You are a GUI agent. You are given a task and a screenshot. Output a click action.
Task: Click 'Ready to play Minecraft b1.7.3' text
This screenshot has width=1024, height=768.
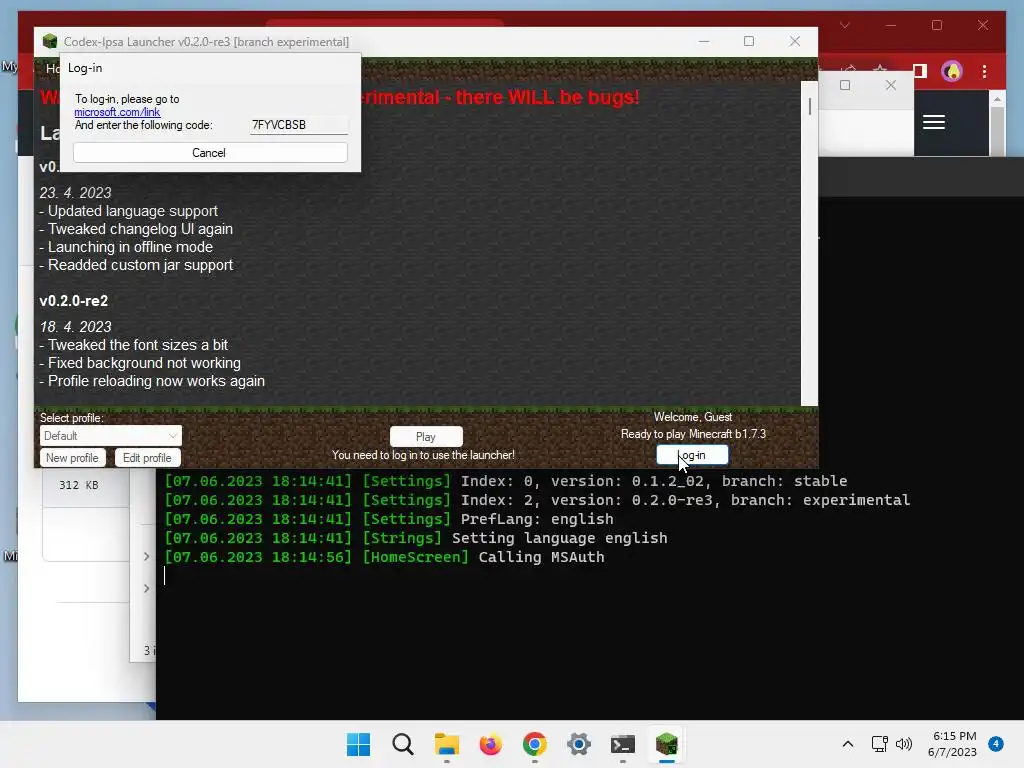(x=693, y=434)
